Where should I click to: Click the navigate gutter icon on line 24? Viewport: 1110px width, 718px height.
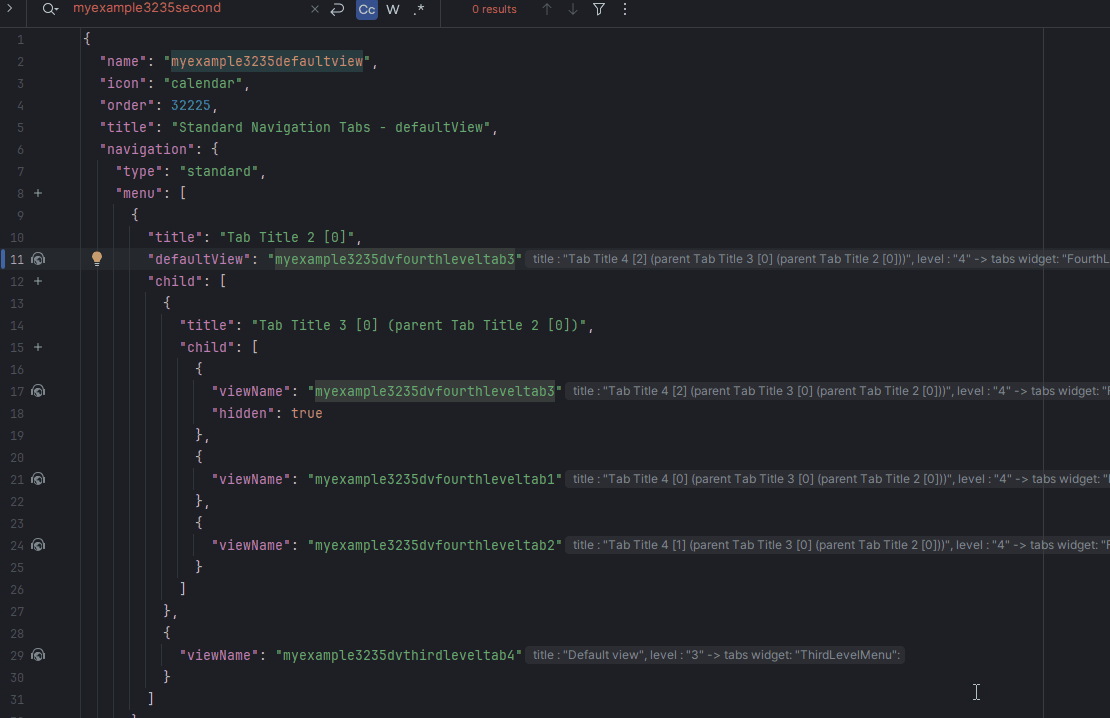39,545
